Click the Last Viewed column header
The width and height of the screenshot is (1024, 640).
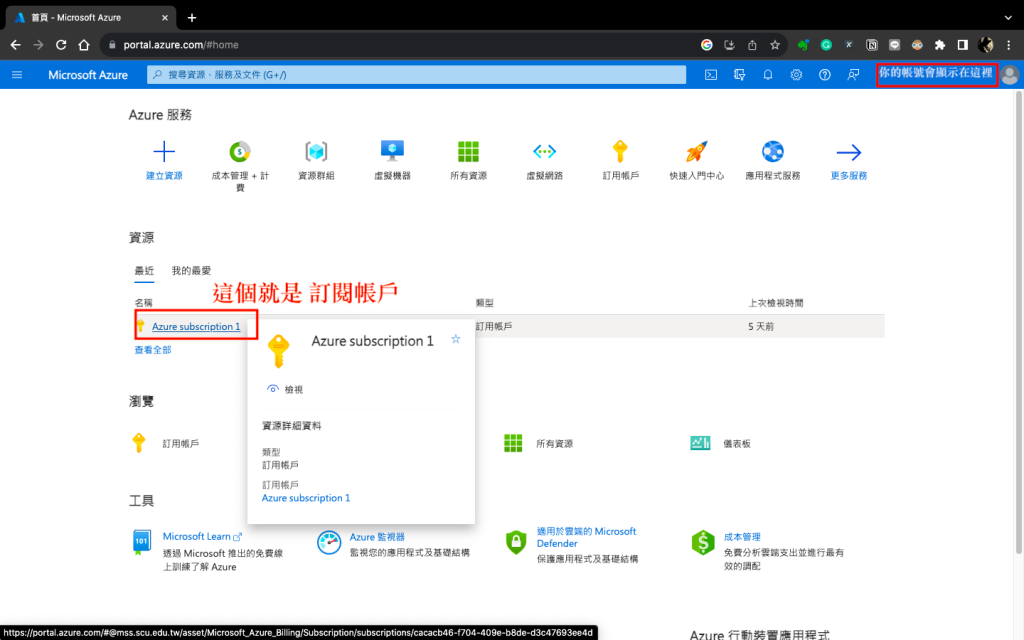(x=776, y=303)
